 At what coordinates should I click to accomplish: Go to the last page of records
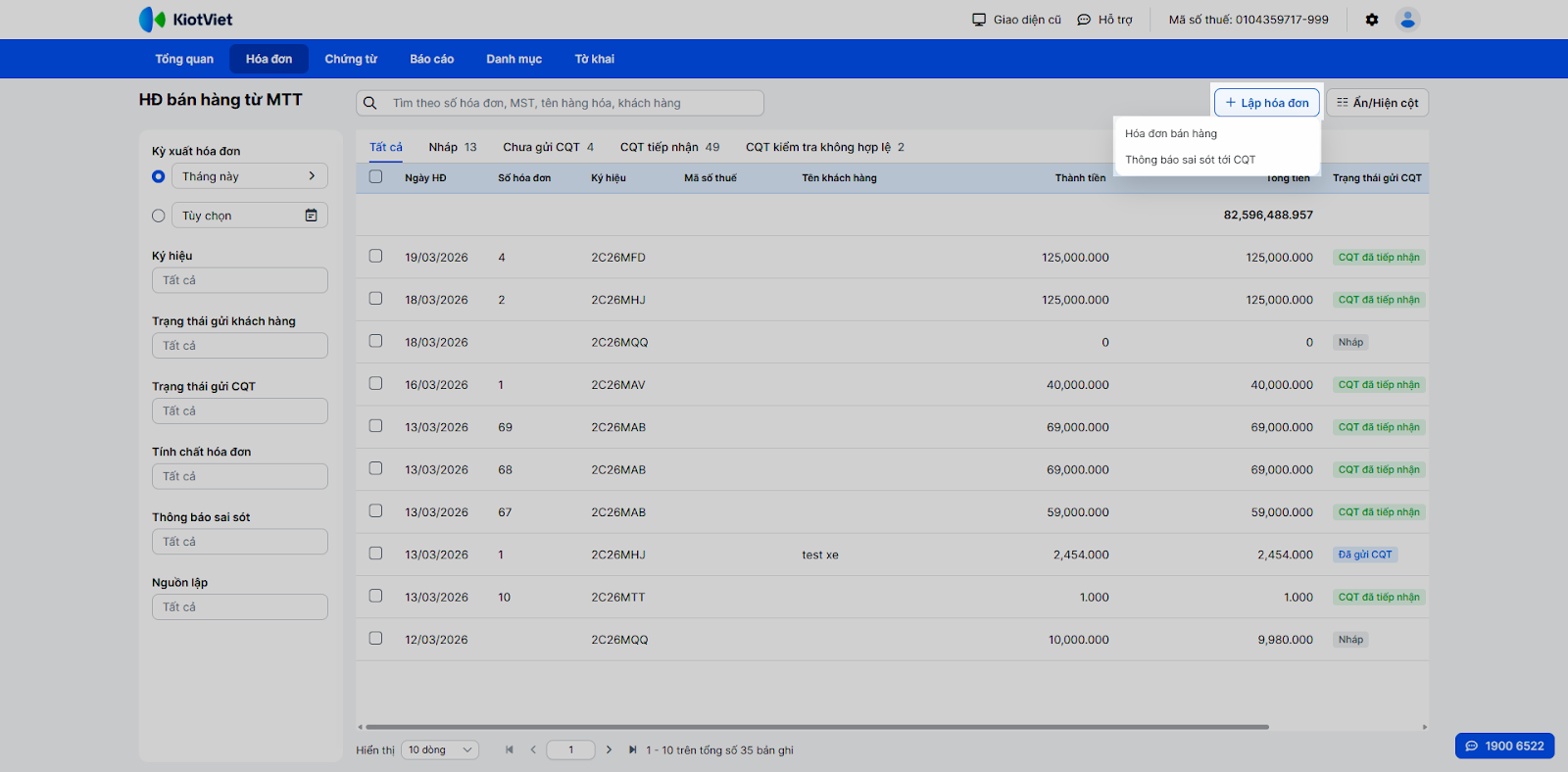coord(632,750)
